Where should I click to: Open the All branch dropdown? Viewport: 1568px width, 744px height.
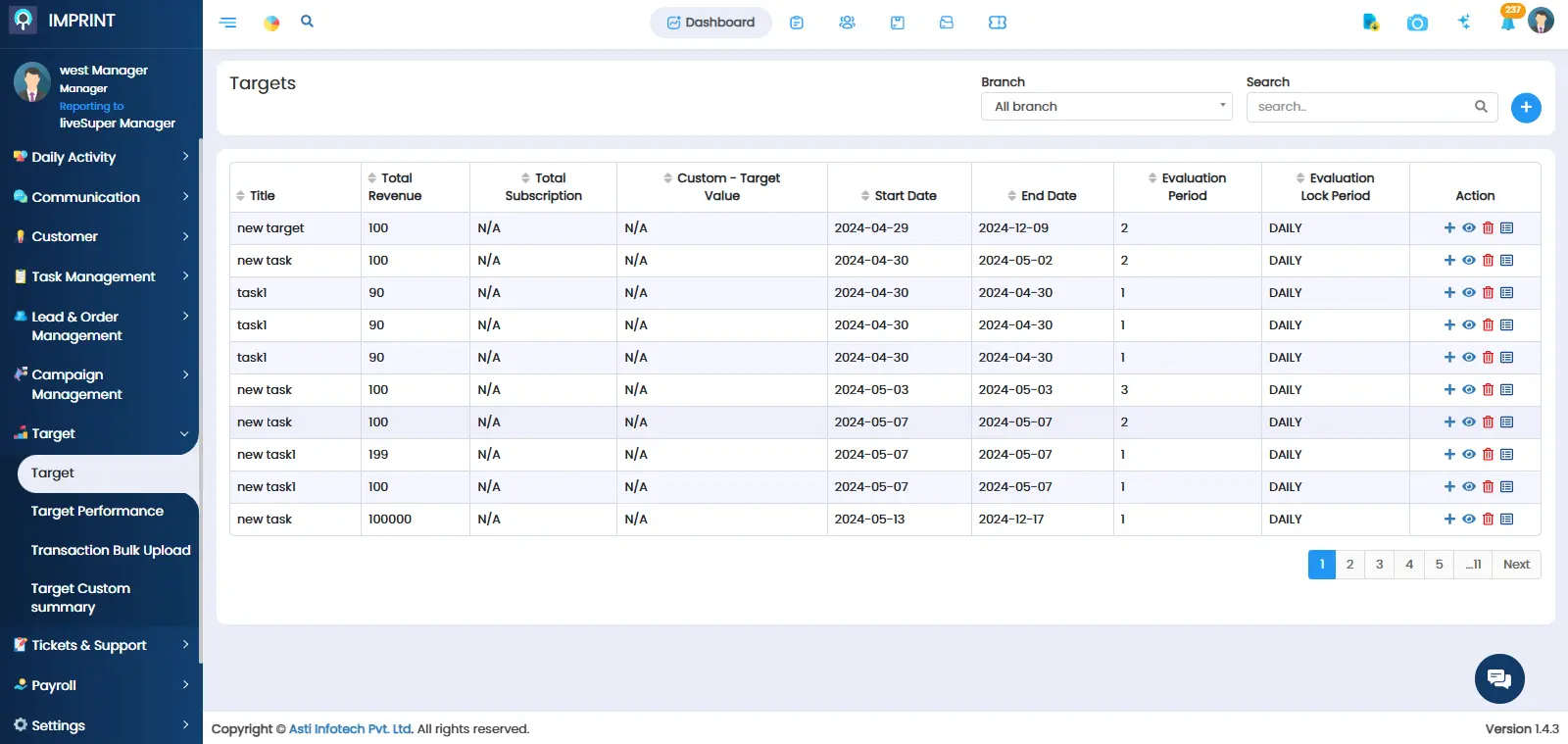tap(1105, 107)
